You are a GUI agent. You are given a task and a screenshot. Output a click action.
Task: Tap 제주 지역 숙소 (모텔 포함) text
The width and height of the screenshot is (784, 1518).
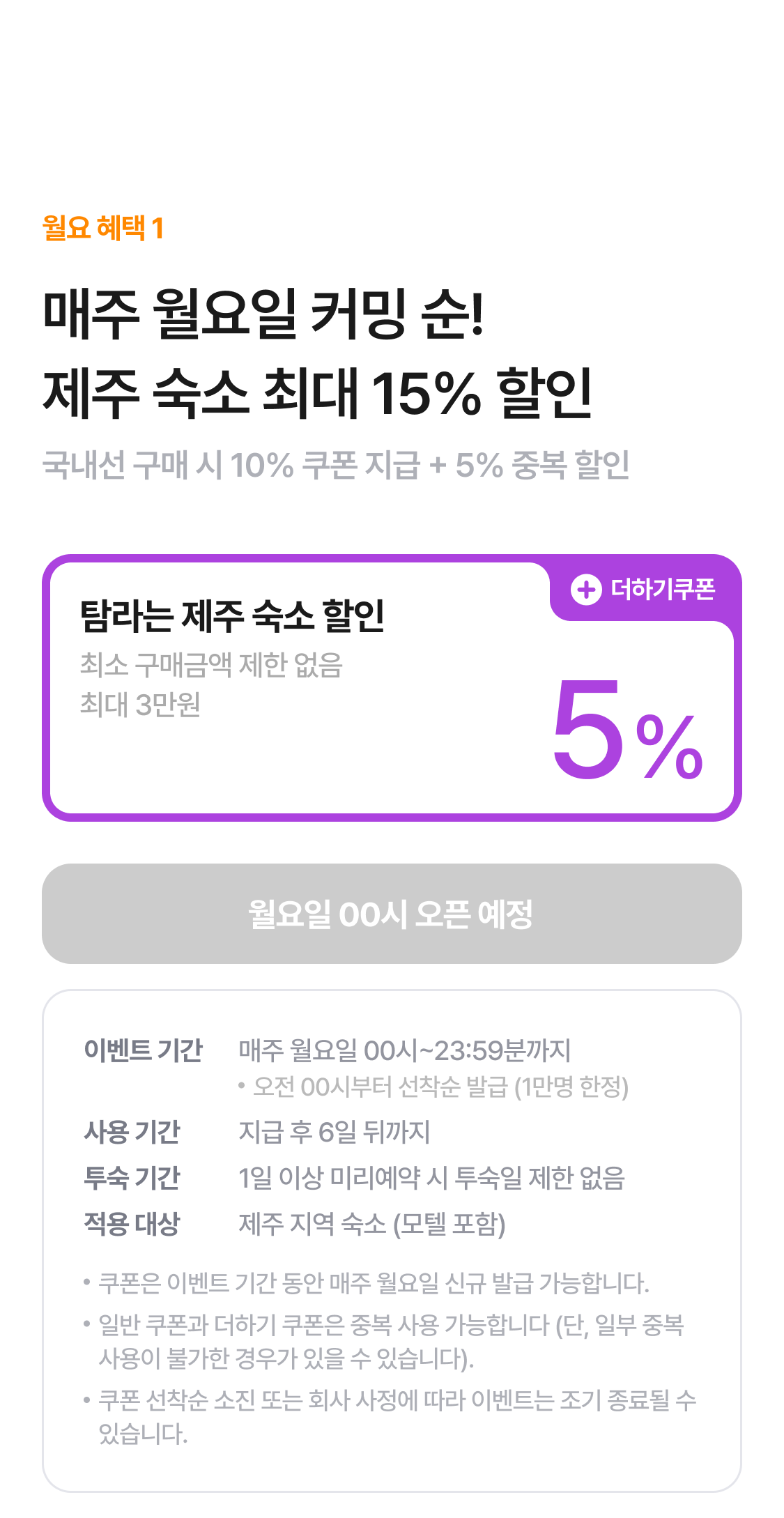pos(371,1224)
